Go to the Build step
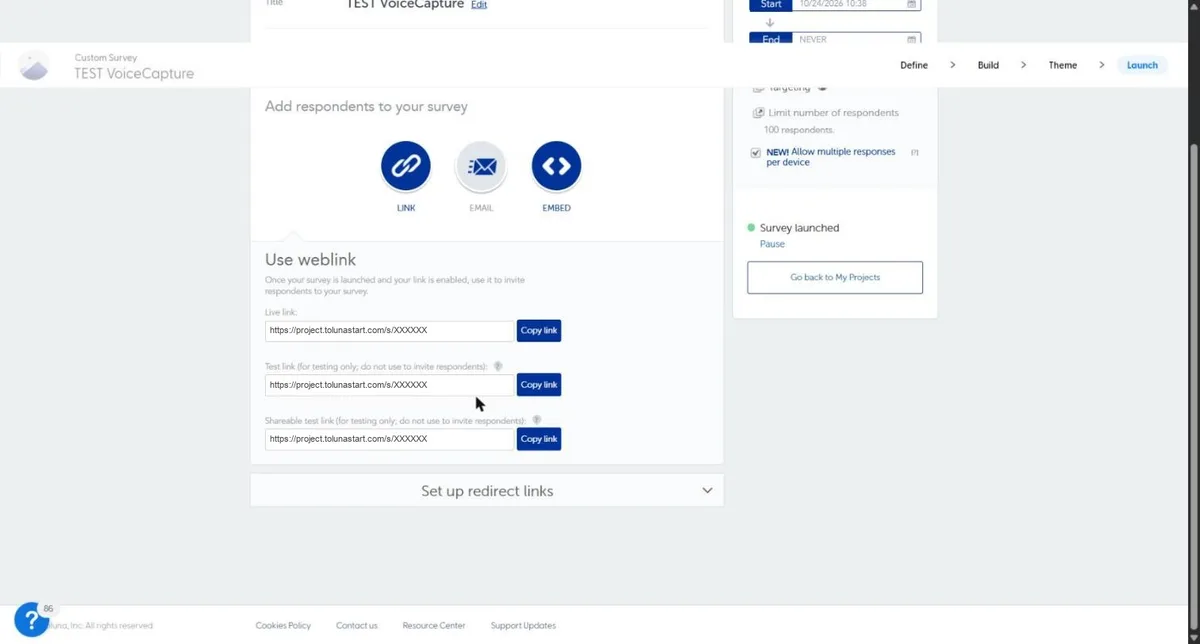The height and width of the screenshot is (644, 1200). coord(988,65)
